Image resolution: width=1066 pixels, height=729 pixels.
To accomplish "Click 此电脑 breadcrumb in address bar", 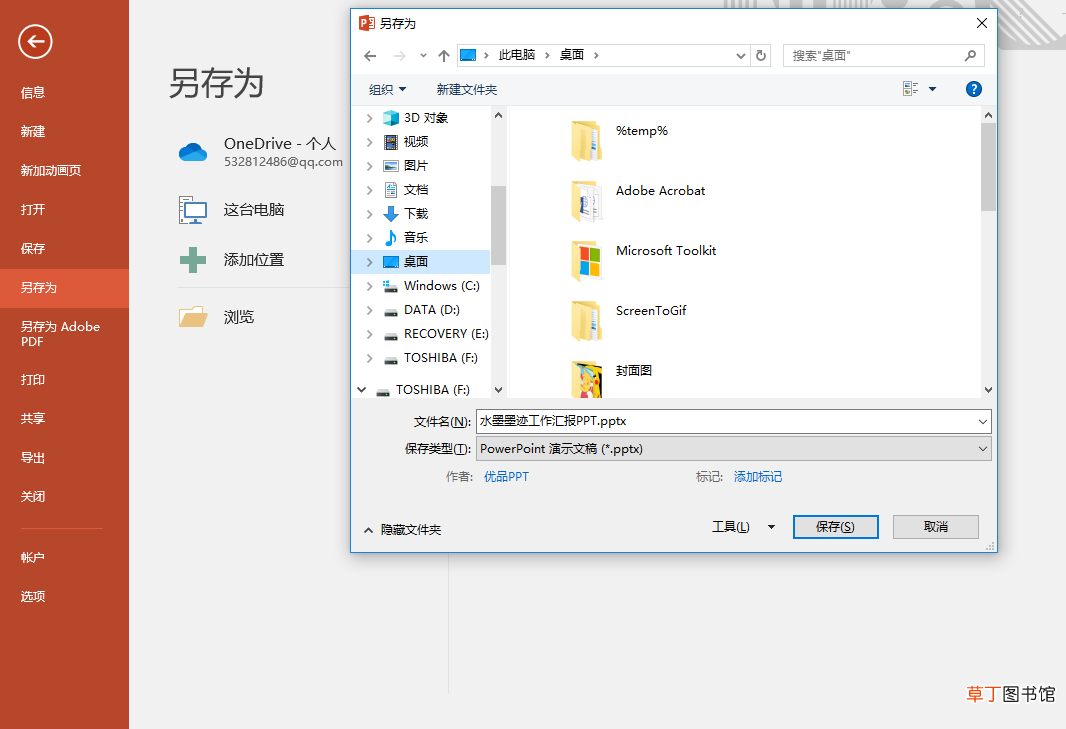I will (517, 55).
